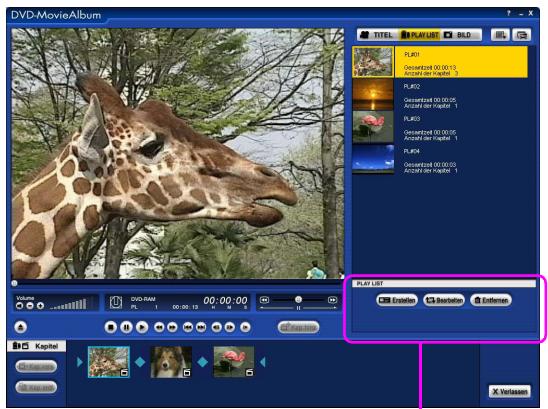Image resolution: width=548 pixels, height=409 pixels.
Task: Decrease volume with the minus icon
Action: [x=30, y=306]
